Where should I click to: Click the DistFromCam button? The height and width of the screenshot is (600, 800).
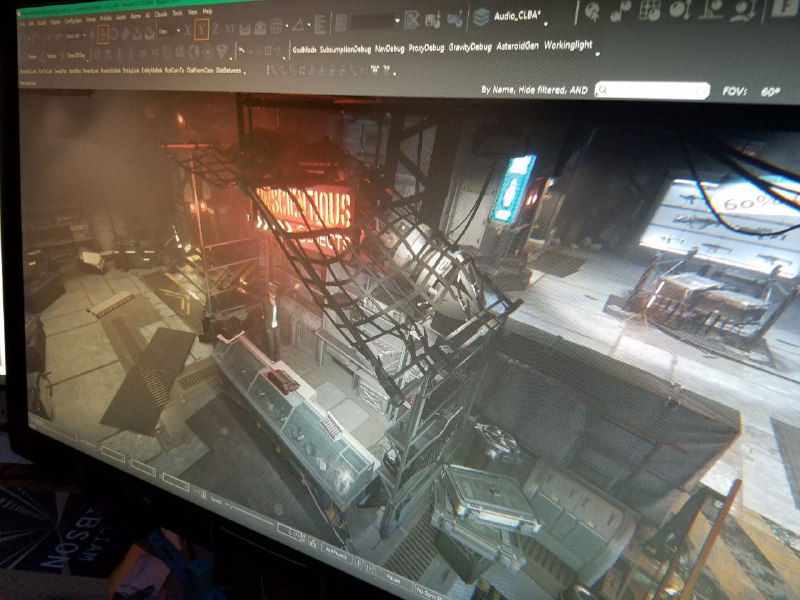(200, 70)
